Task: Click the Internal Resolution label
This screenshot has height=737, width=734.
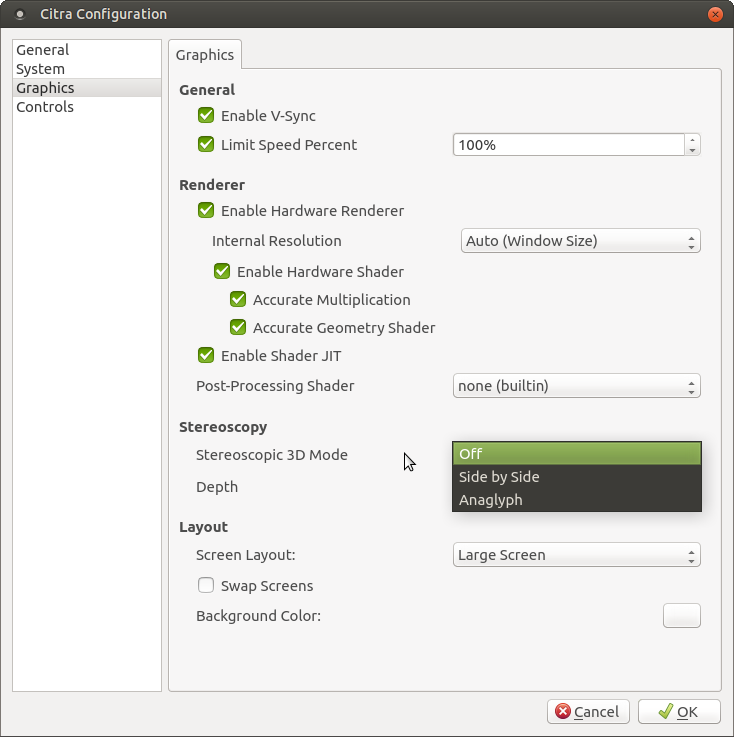Action: (x=277, y=241)
